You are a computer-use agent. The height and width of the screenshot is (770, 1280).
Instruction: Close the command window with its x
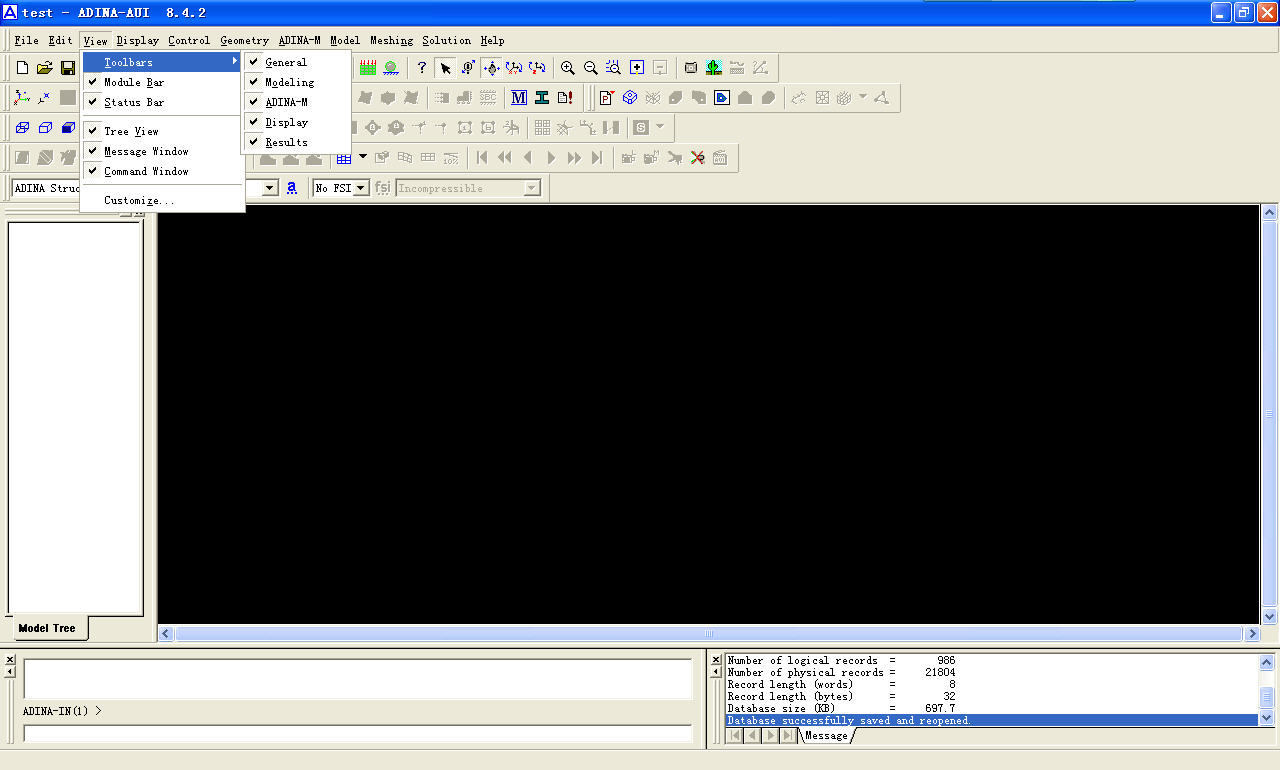coord(10,660)
